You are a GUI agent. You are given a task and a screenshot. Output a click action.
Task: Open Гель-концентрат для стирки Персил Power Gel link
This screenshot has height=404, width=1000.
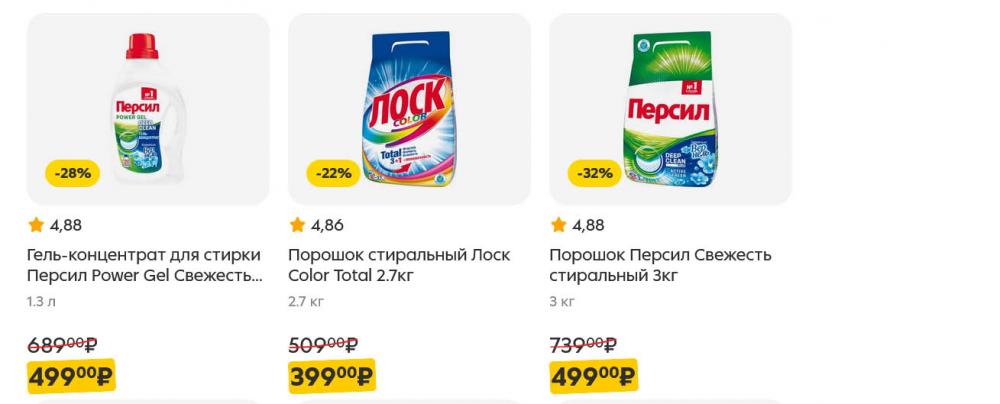tap(145, 266)
